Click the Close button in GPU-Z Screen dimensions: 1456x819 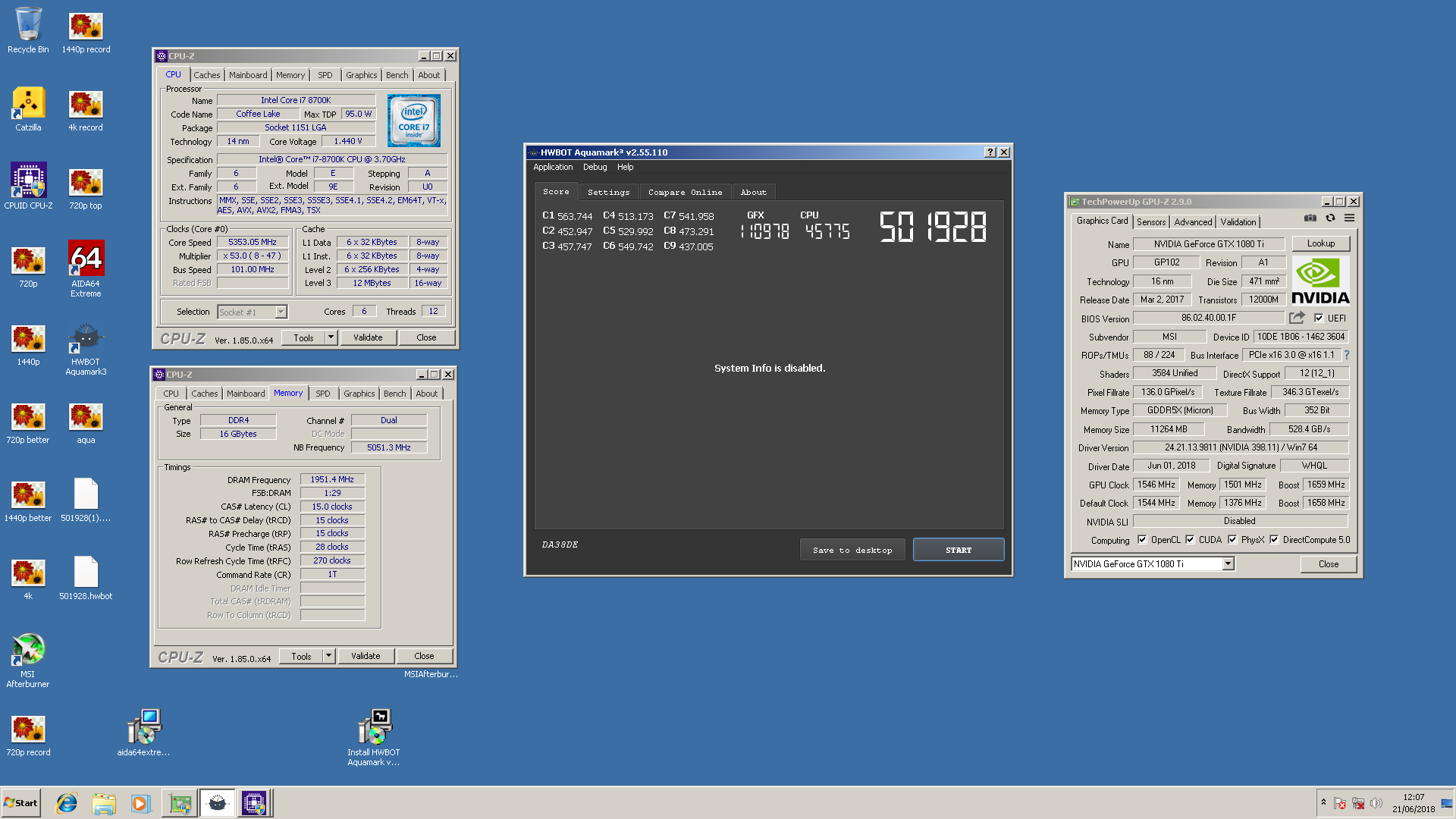pos(1328,563)
